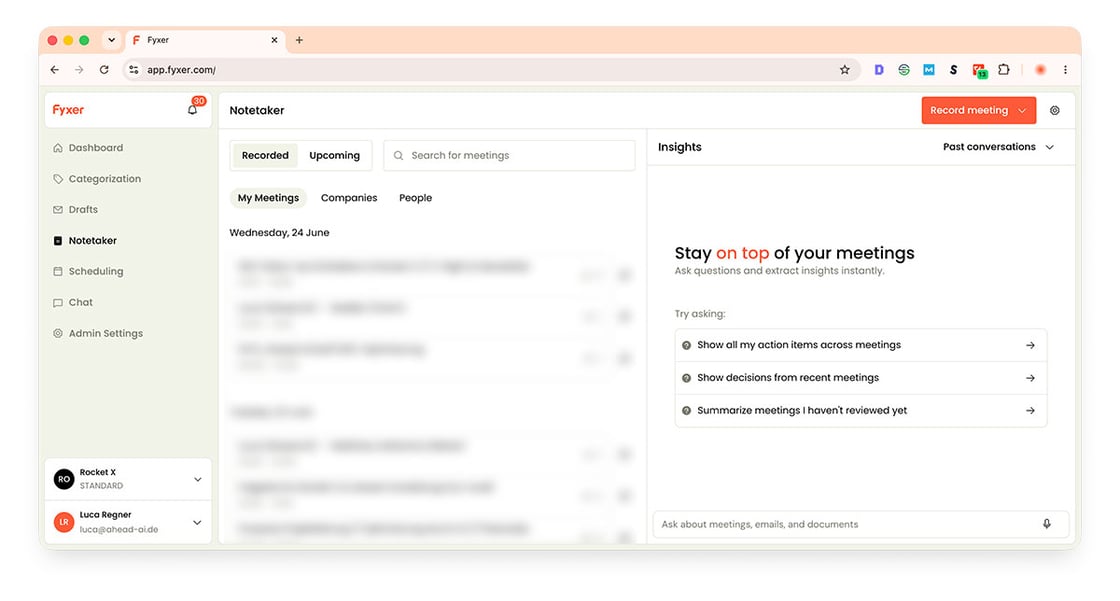Open the notifications bell icon
The width and height of the screenshot is (1120, 601).
(x=192, y=110)
